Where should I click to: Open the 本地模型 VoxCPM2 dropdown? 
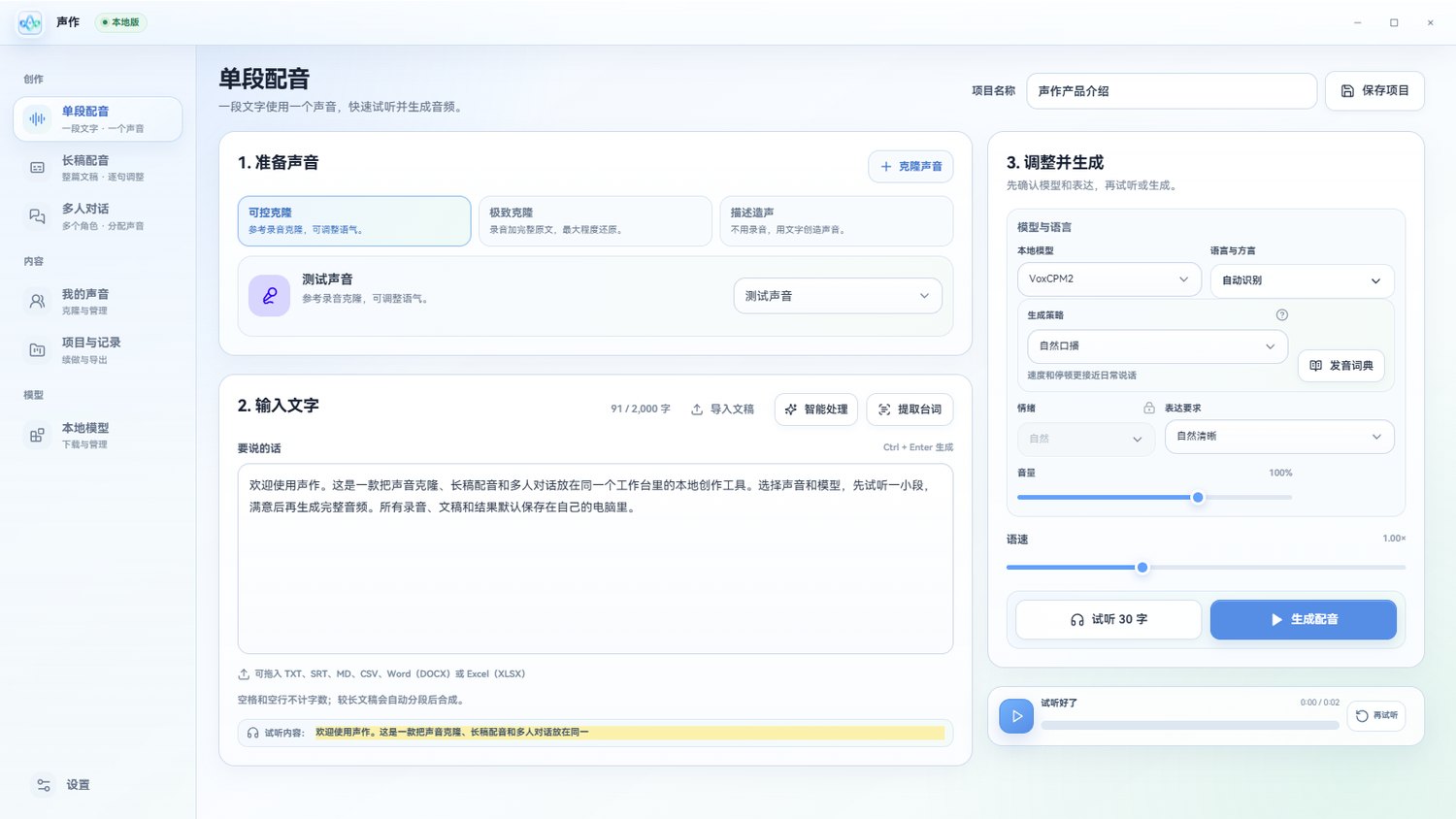click(1109, 279)
